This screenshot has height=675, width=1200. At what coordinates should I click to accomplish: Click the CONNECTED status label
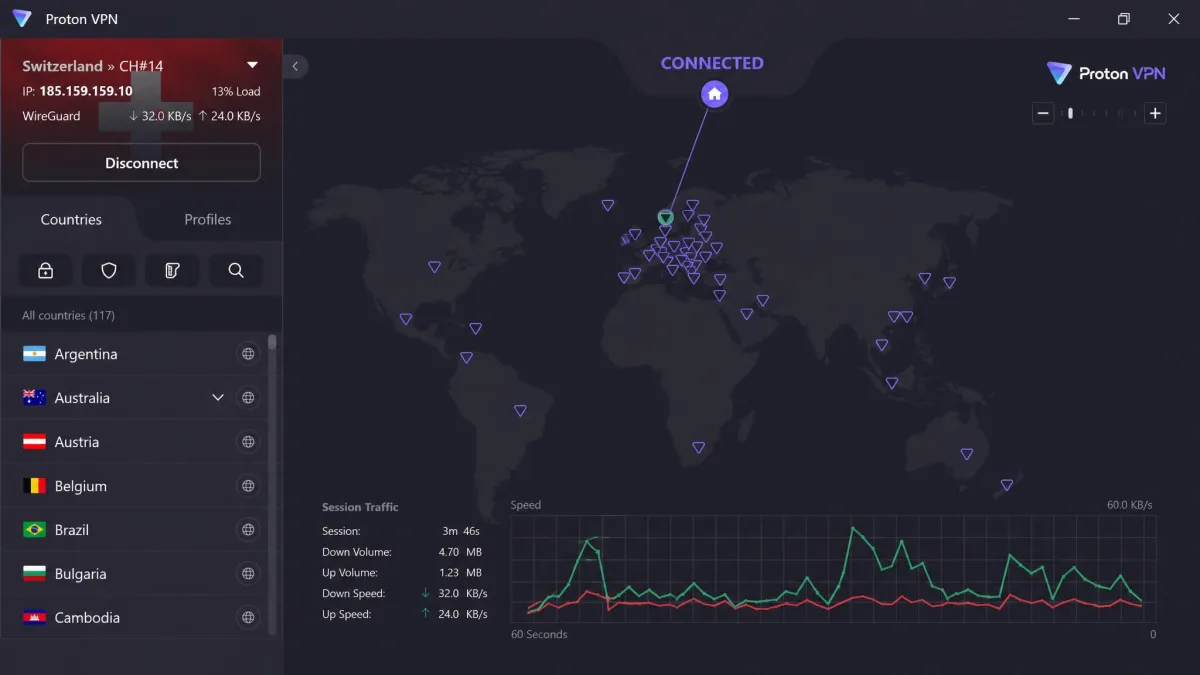pyautogui.click(x=712, y=63)
